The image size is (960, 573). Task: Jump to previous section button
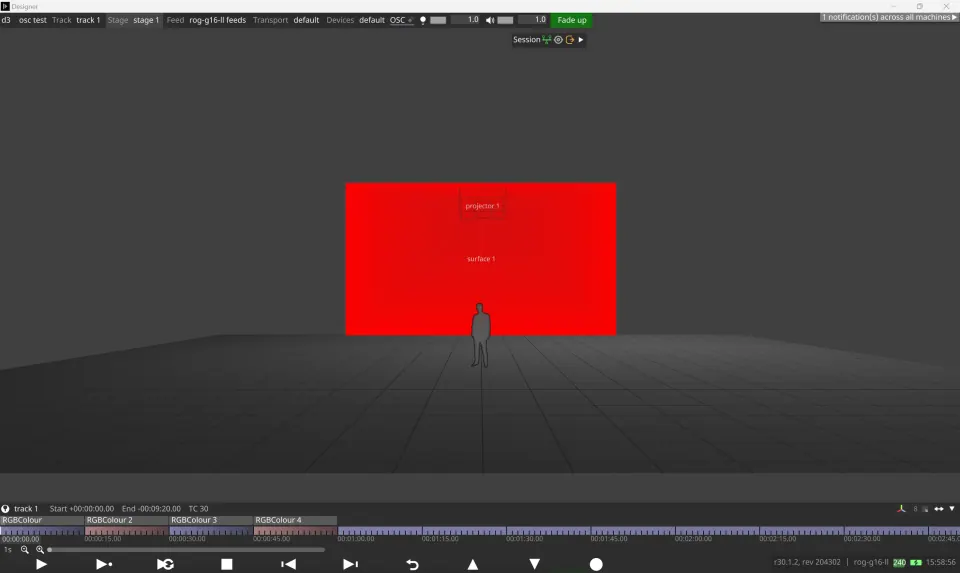click(x=288, y=564)
